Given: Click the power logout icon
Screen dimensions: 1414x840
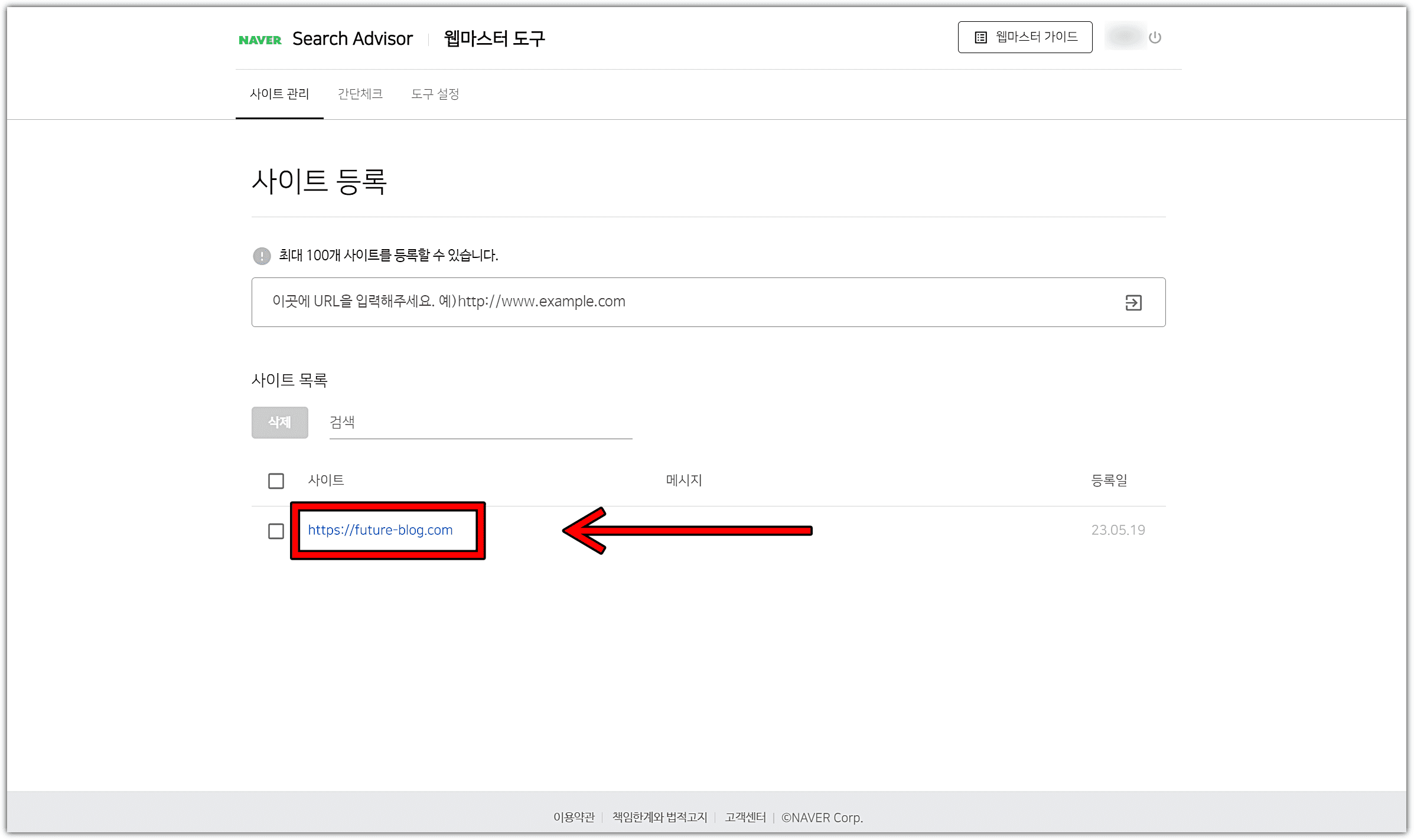Looking at the screenshot, I should [x=1155, y=38].
